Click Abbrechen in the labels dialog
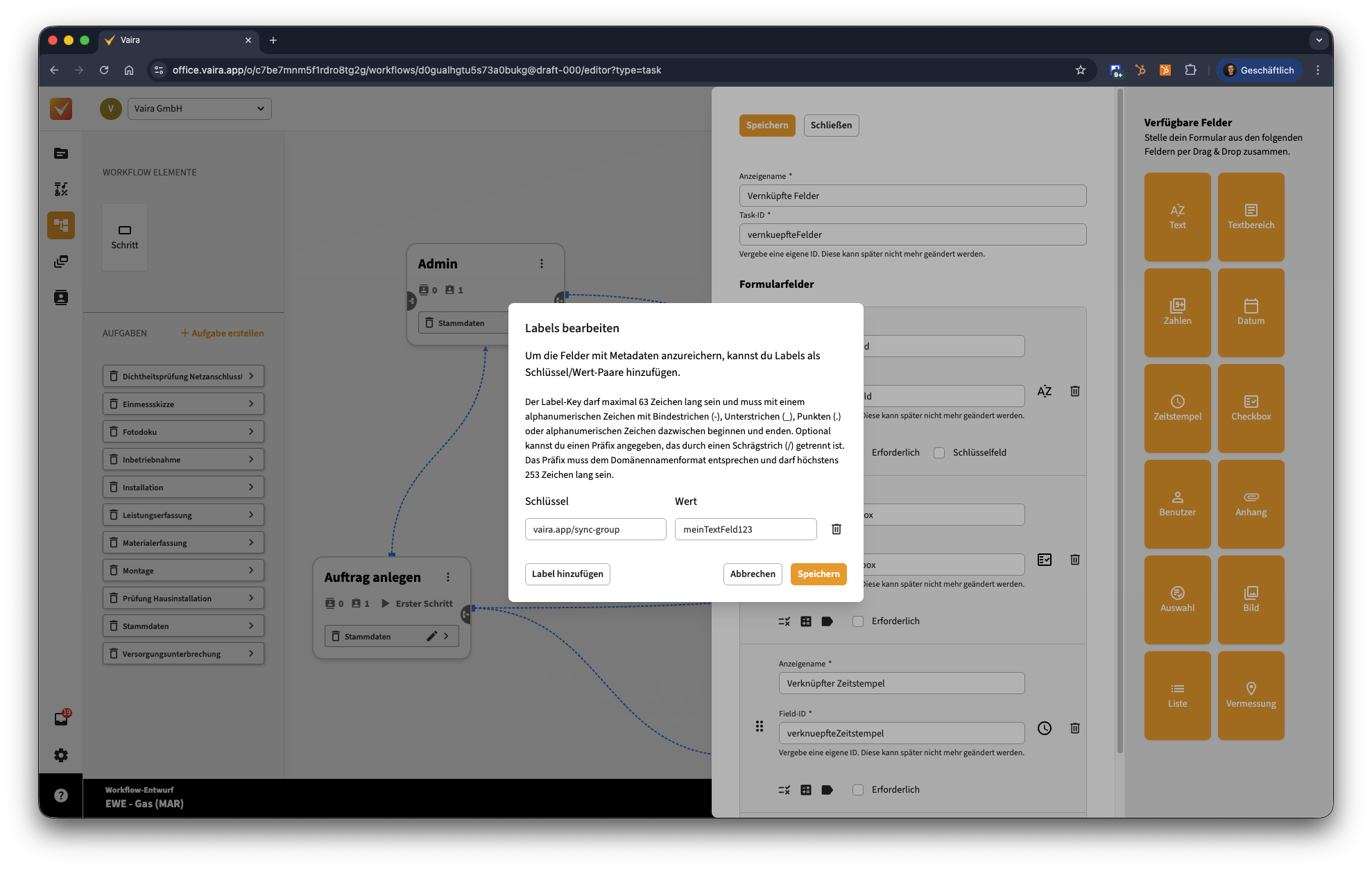 pos(753,574)
